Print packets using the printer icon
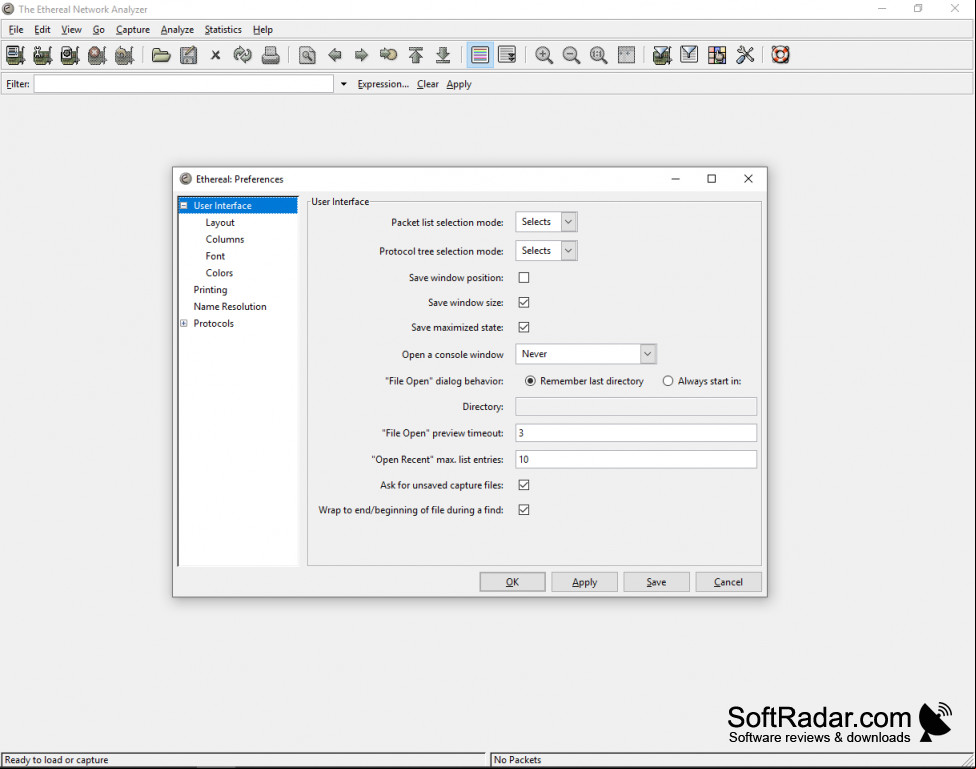This screenshot has width=976, height=769. point(270,55)
